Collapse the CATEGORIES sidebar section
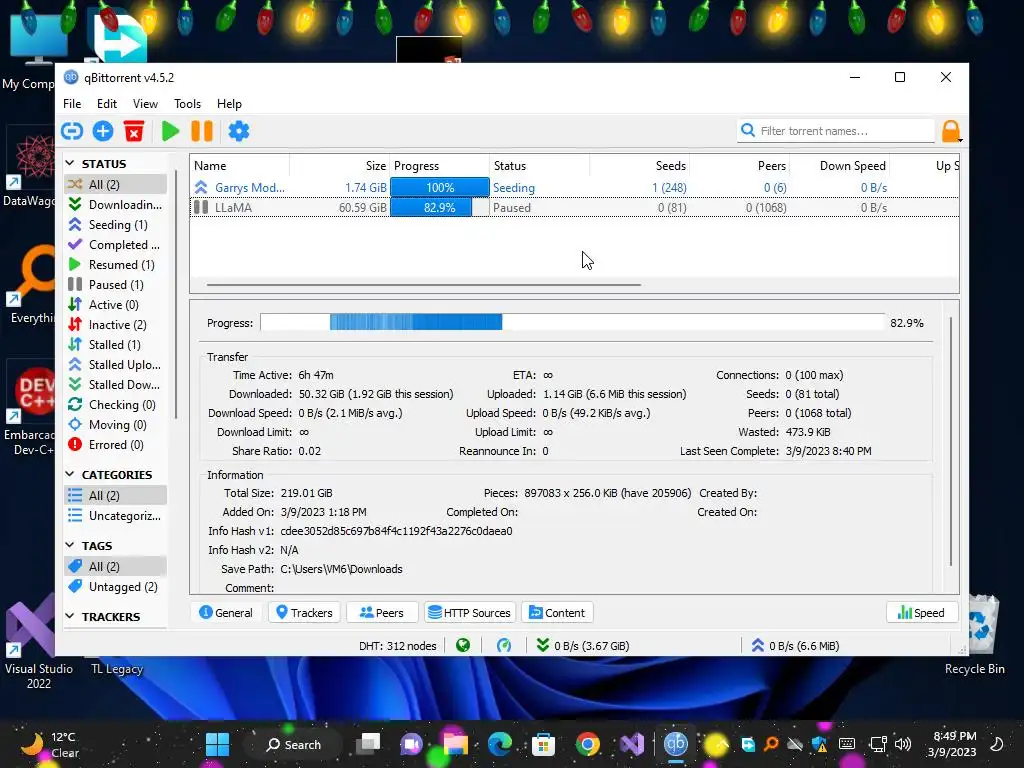1024x768 pixels. coord(71,474)
